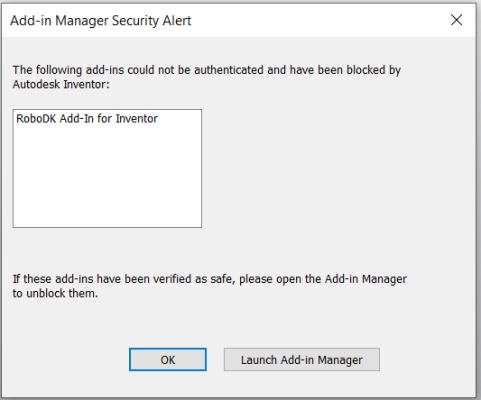This screenshot has height=400, width=481.
Task: Click the Add-in Manager Security Alert title text
Action: (101, 21)
